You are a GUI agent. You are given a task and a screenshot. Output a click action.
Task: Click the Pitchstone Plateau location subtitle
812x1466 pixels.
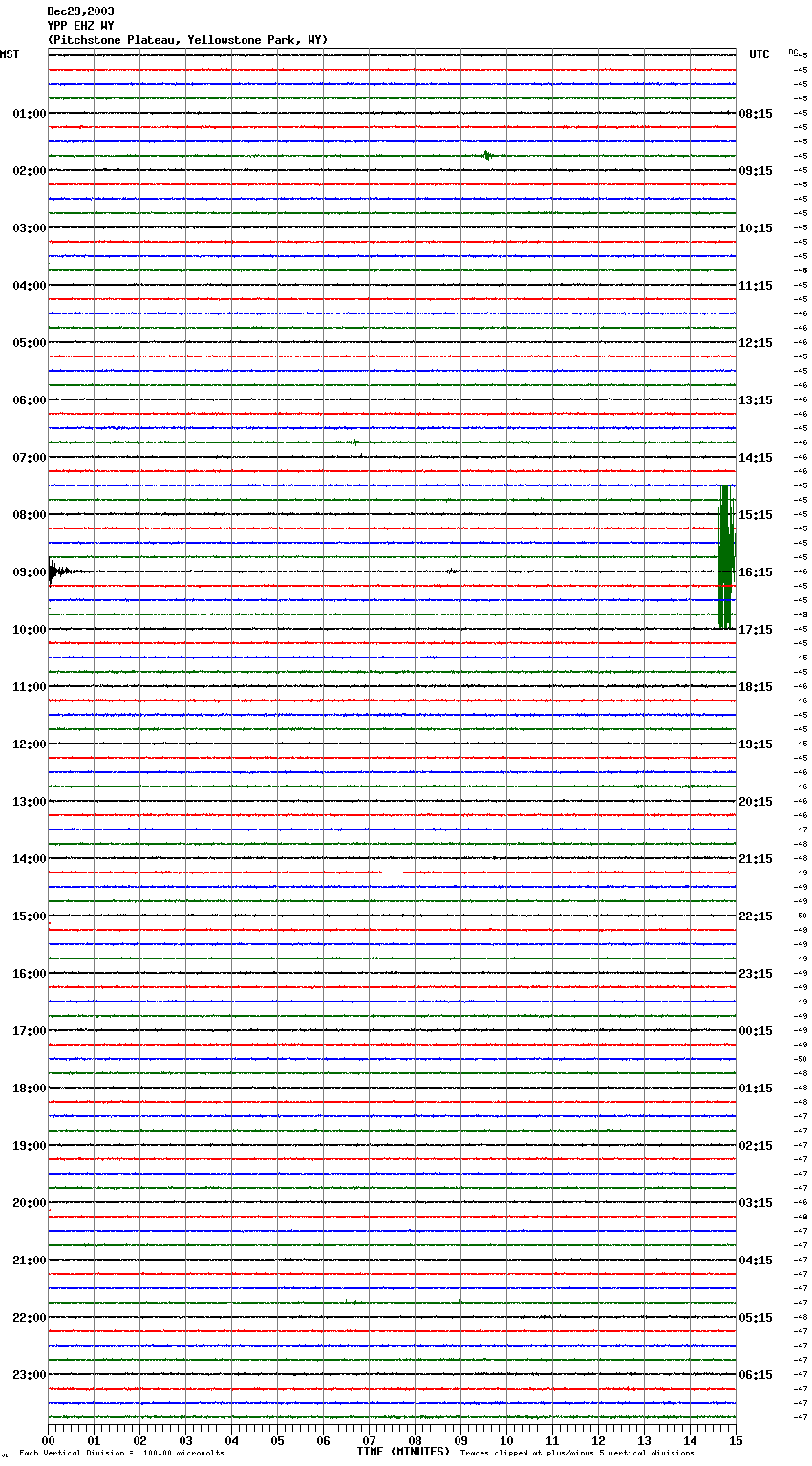click(187, 40)
